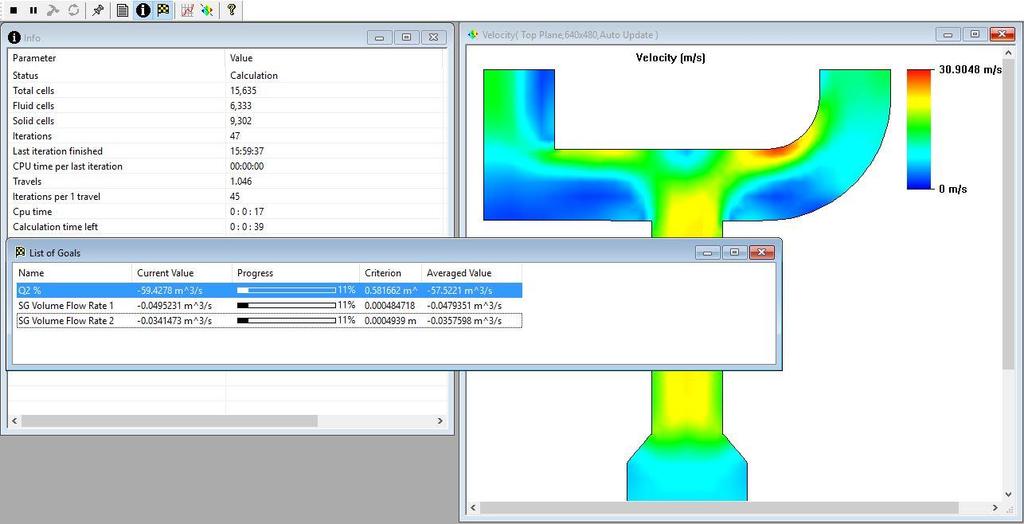Click the Velocity window scroll right arrow
Image resolution: width=1024 pixels, height=524 pixels.
point(995,508)
